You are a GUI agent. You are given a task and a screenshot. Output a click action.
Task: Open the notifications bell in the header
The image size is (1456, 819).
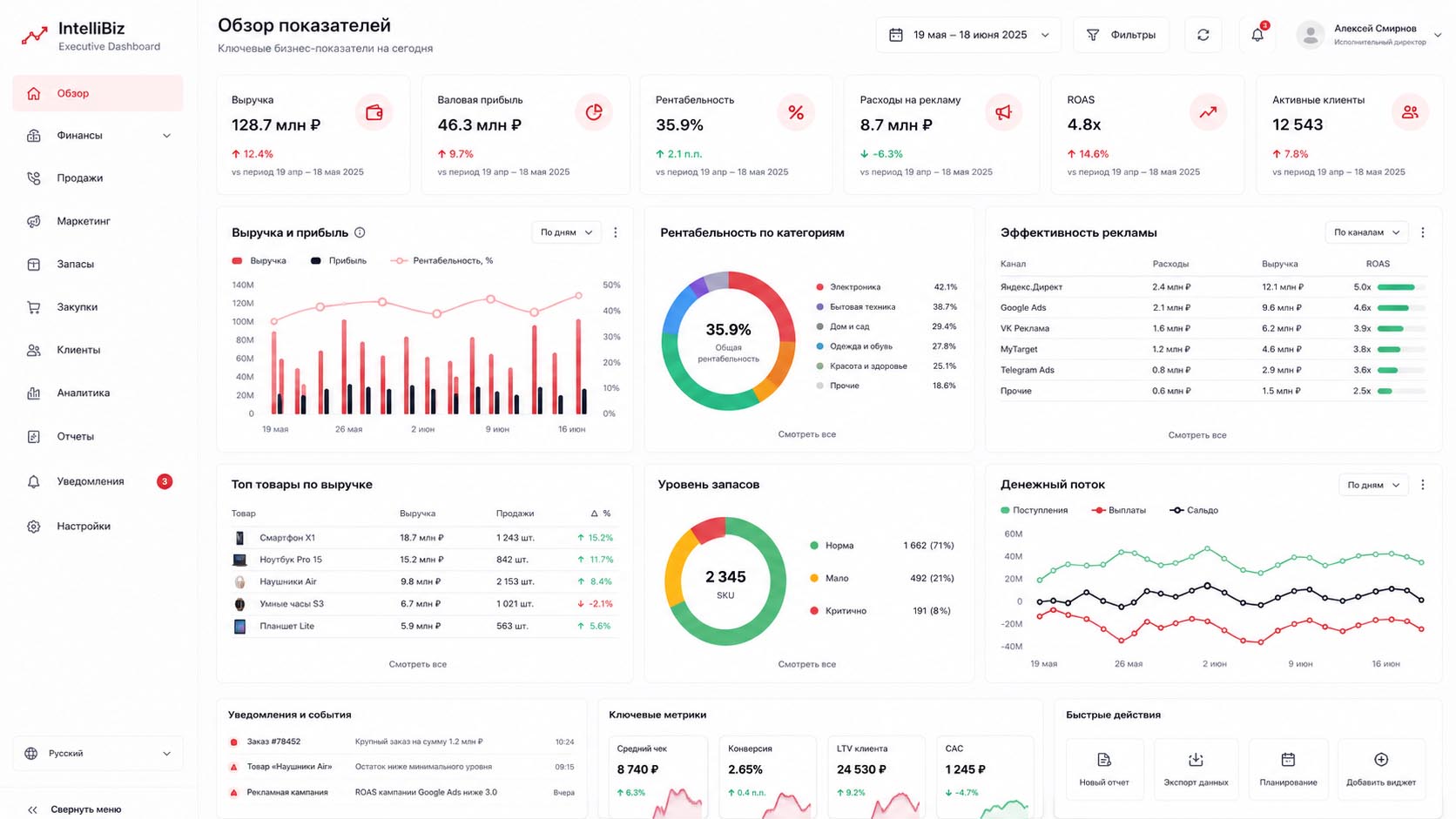[1257, 35]
